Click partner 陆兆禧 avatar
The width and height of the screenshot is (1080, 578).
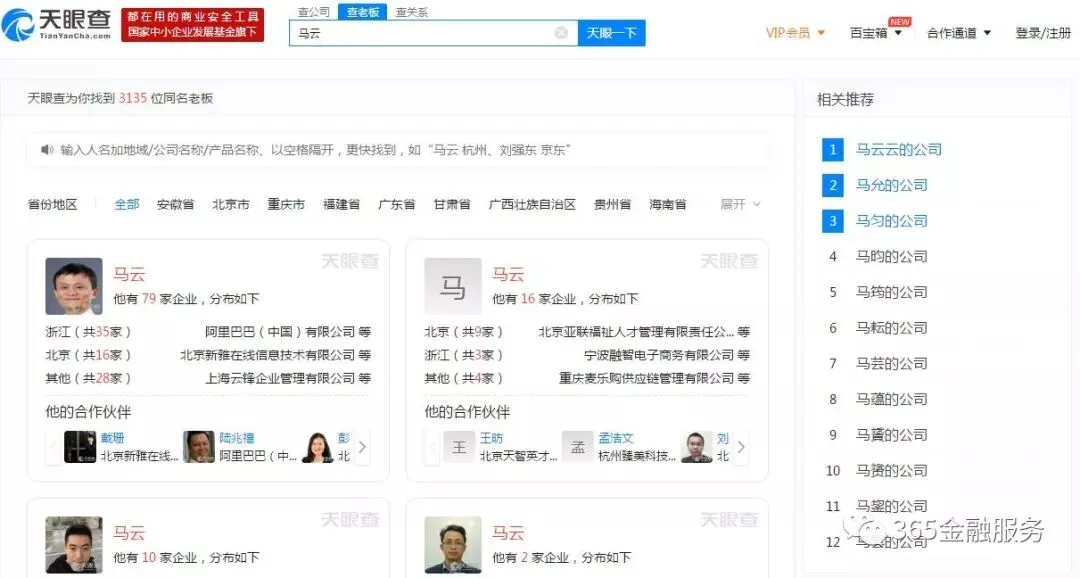[x=199, y=447]
